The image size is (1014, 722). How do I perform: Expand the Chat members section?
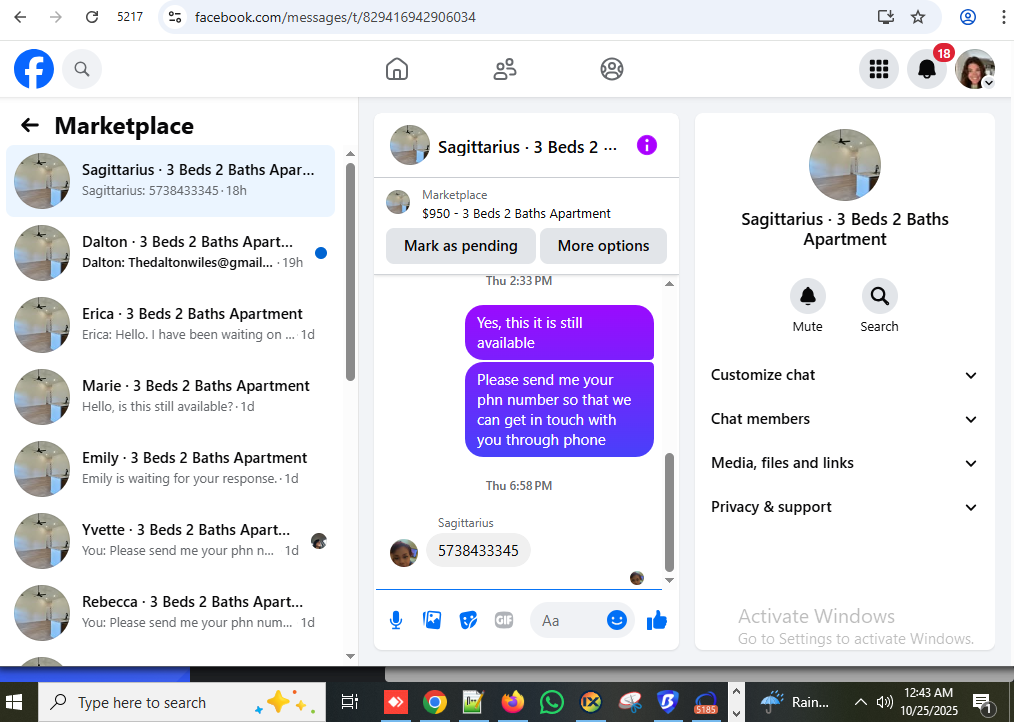coord(845,419)
